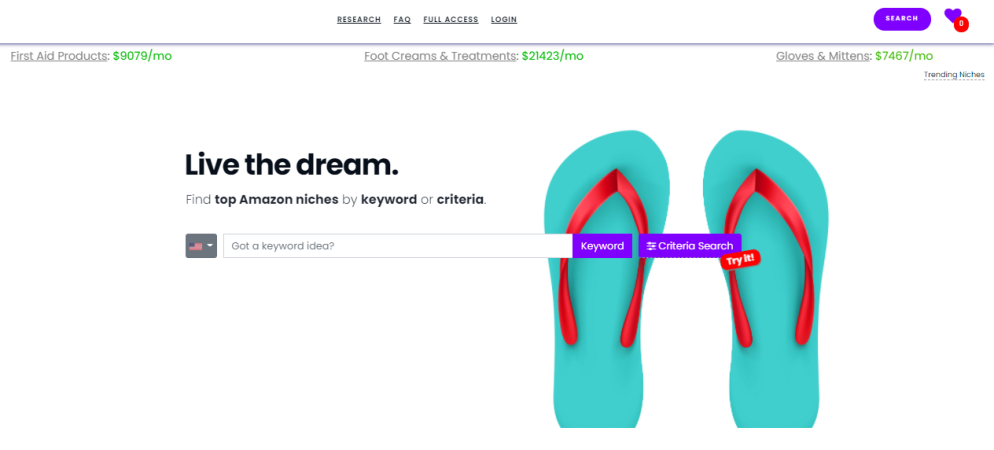Go to Full Access page

pyautogui.click(x=451, y=20)
